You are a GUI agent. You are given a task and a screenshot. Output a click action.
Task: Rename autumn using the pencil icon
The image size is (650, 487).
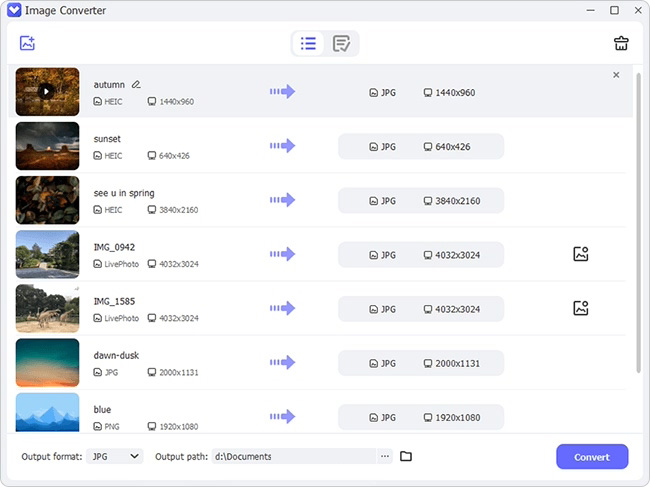[x=136, y=85]
